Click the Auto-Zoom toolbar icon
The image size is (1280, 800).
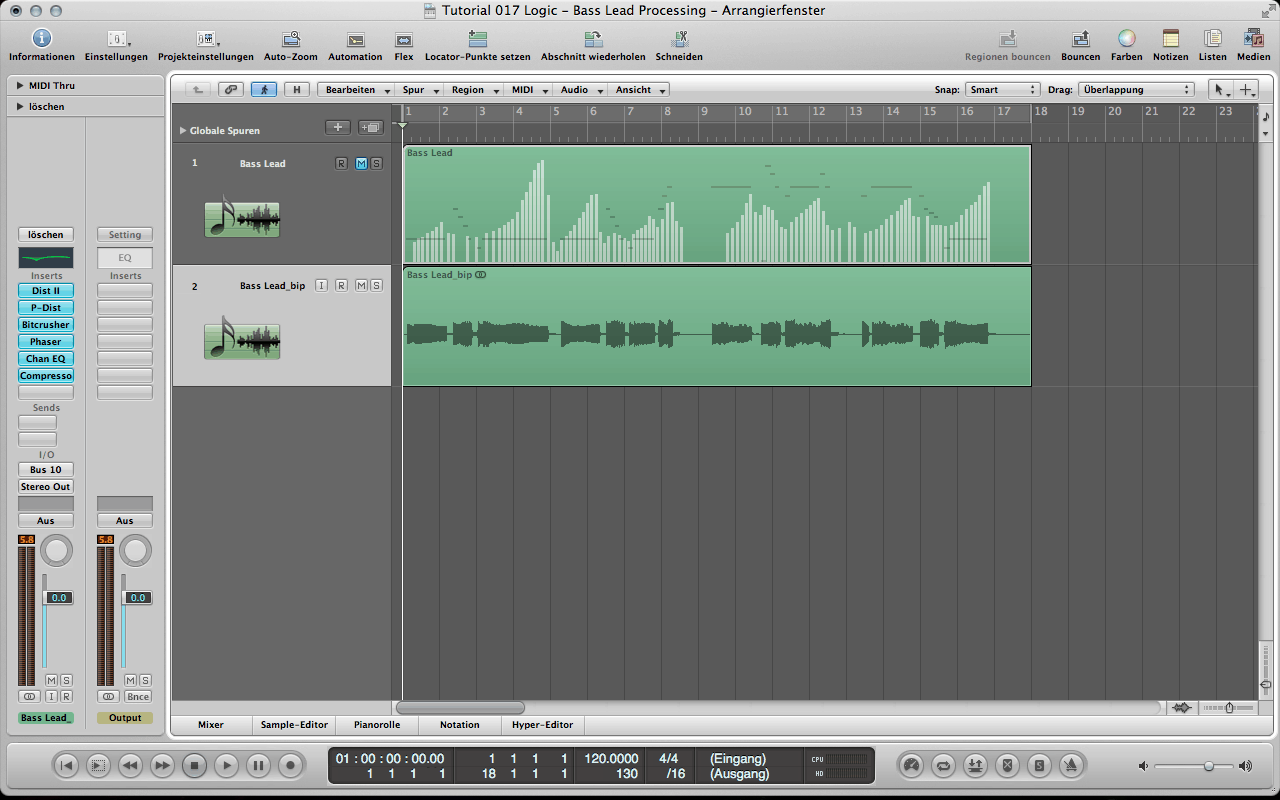pos(291,39)
